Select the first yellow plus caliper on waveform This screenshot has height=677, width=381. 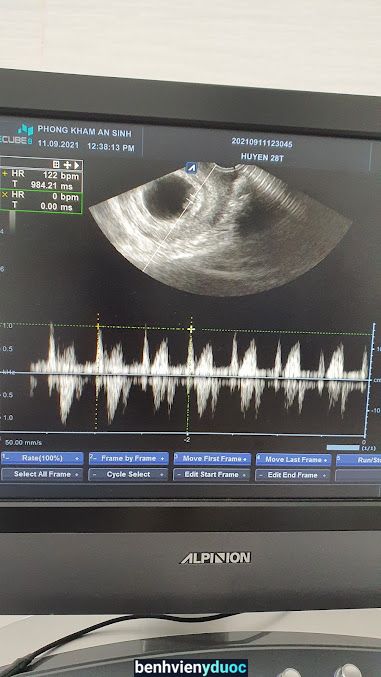pyautogui.click(x=98, y=327)
